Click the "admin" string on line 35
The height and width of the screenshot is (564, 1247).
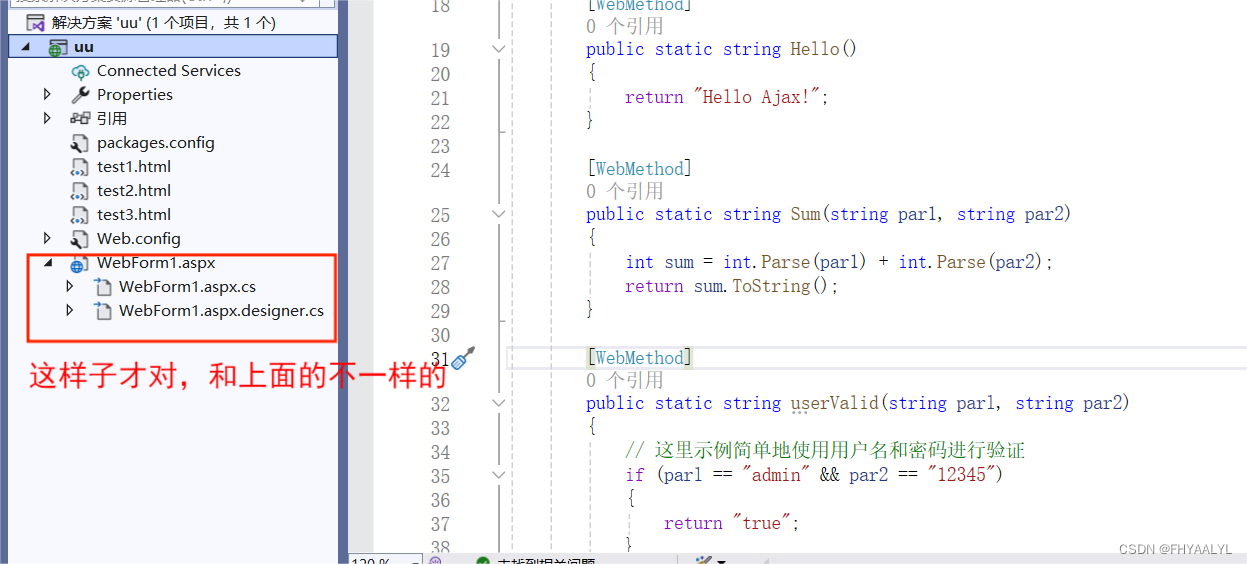pyautogui.click(x=777, y=475)
